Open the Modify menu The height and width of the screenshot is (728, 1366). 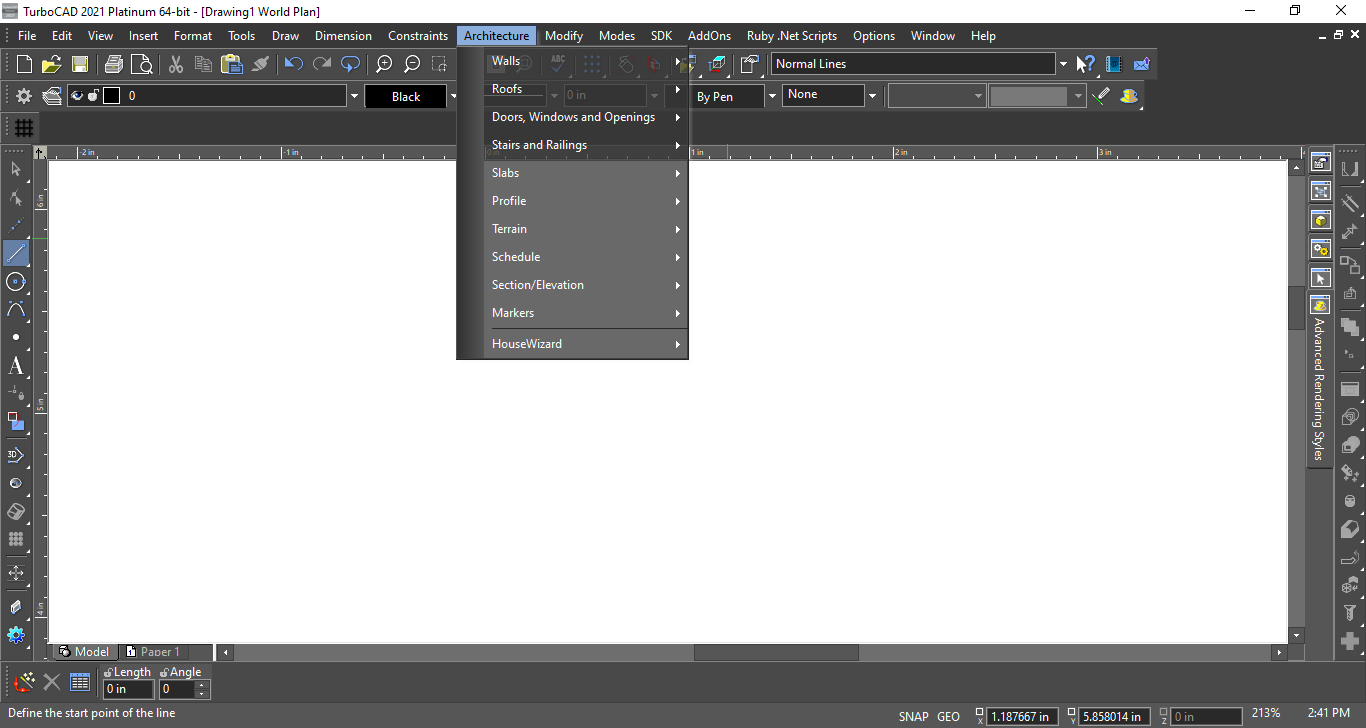pos(564,36)
